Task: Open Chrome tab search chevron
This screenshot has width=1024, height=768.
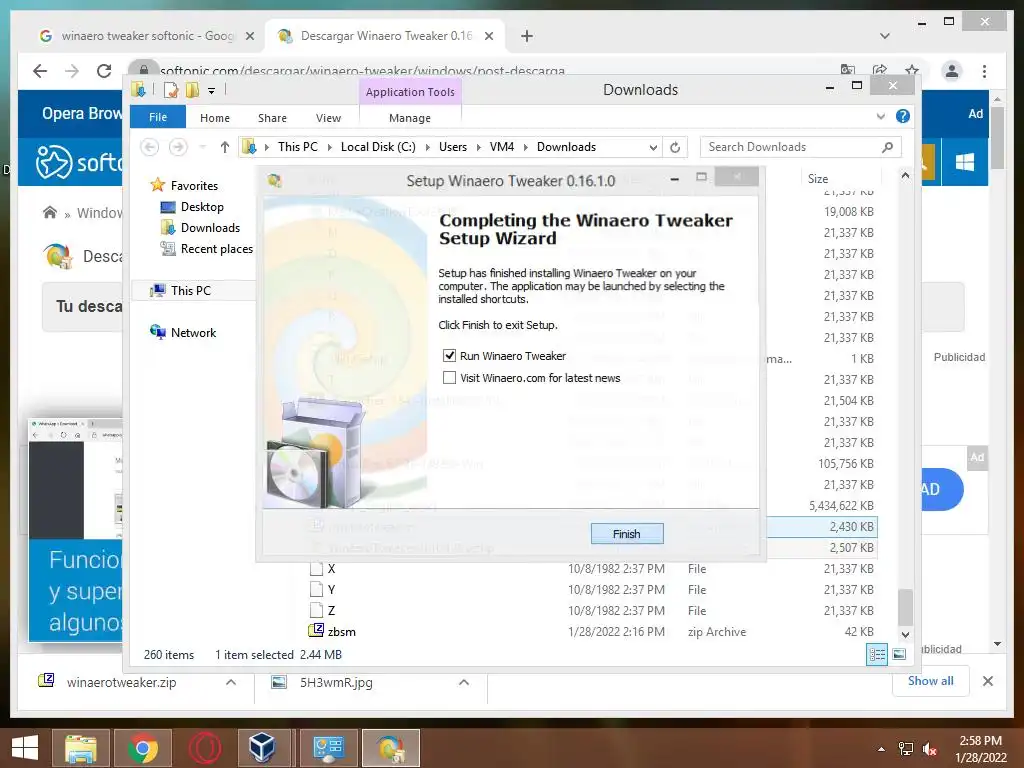Action: [884, 36]
